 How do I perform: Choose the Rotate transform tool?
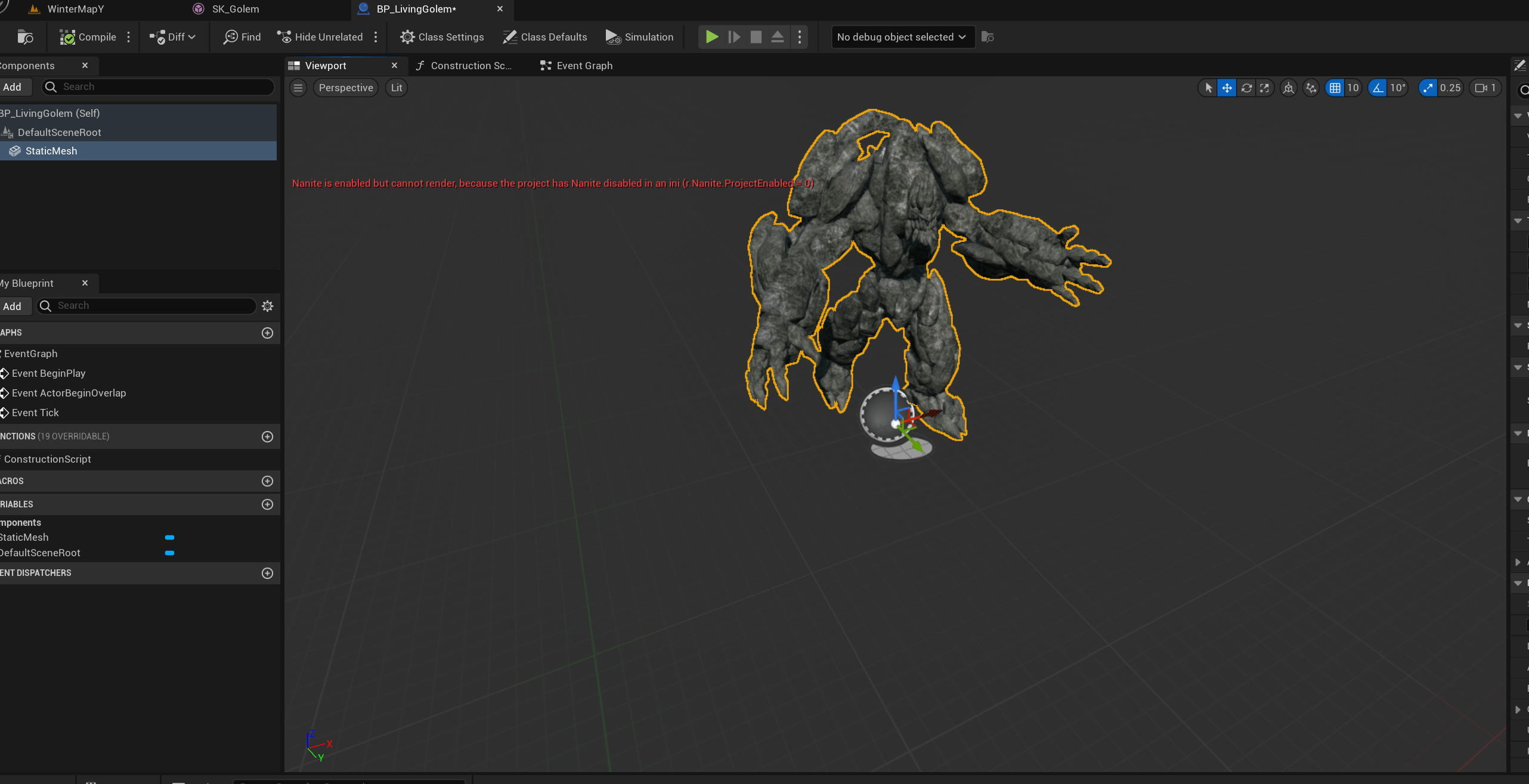click(1246, 88)
